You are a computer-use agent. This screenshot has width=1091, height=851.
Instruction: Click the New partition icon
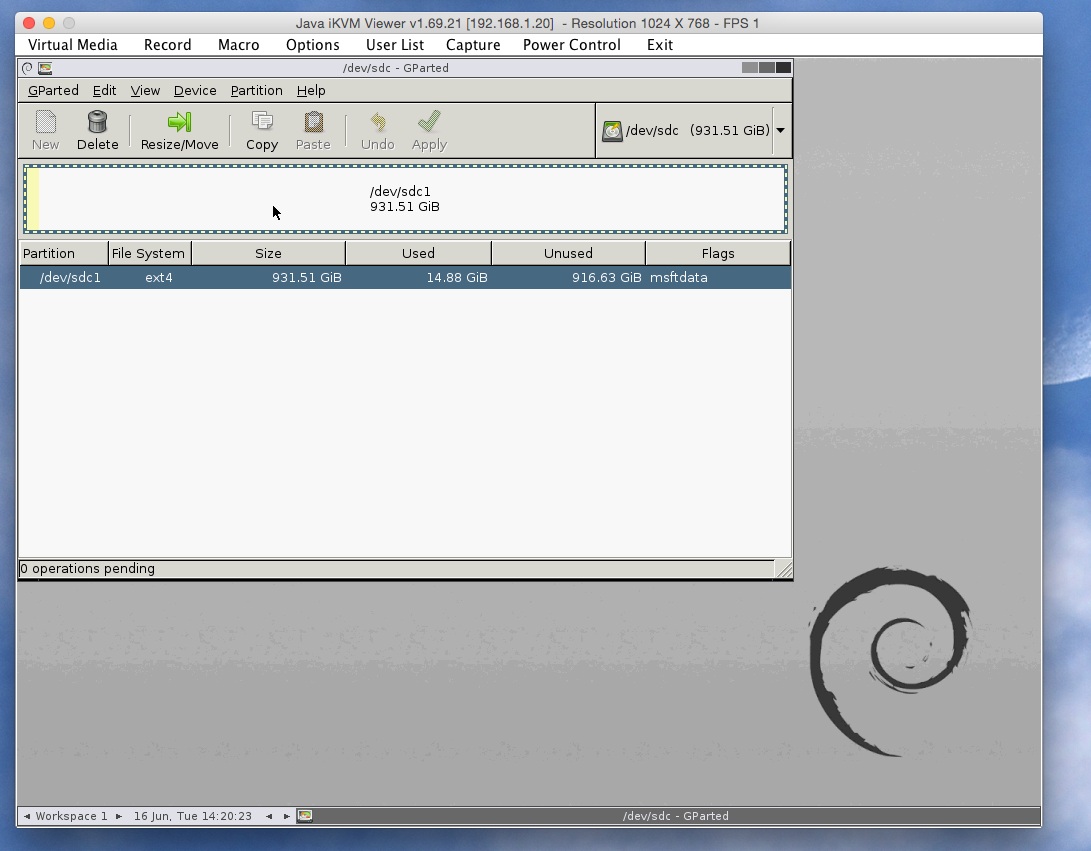pyautogui.click(x=46, y=122)
